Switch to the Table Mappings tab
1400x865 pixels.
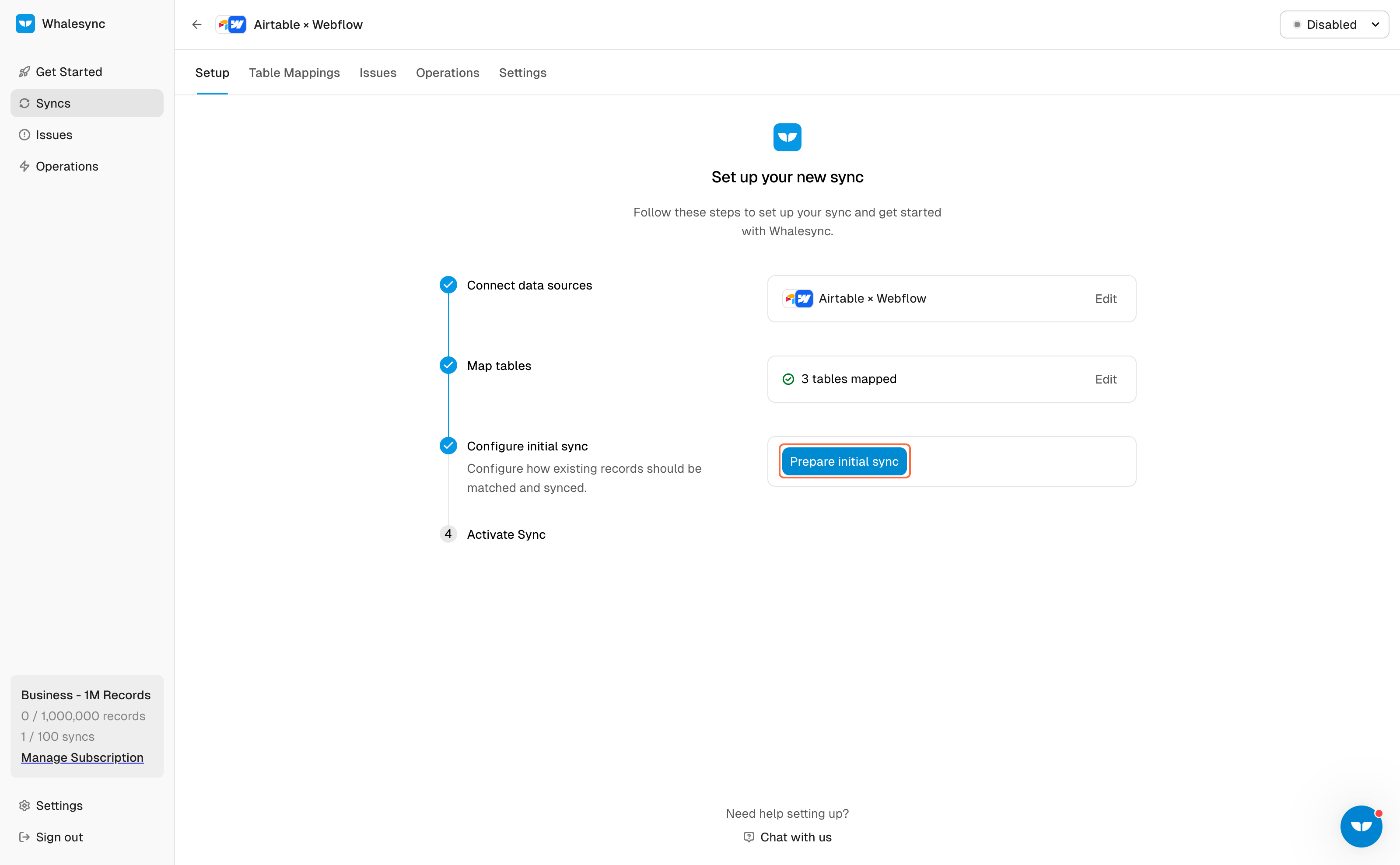(294, 73)
